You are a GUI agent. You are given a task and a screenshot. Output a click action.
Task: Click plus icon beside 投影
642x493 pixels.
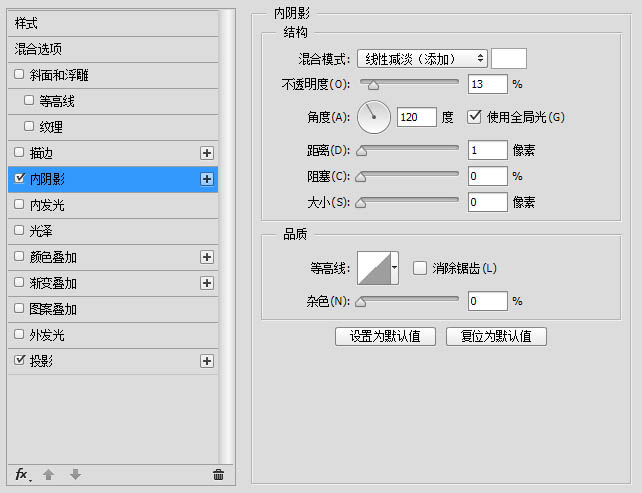(x=207, y=361)
